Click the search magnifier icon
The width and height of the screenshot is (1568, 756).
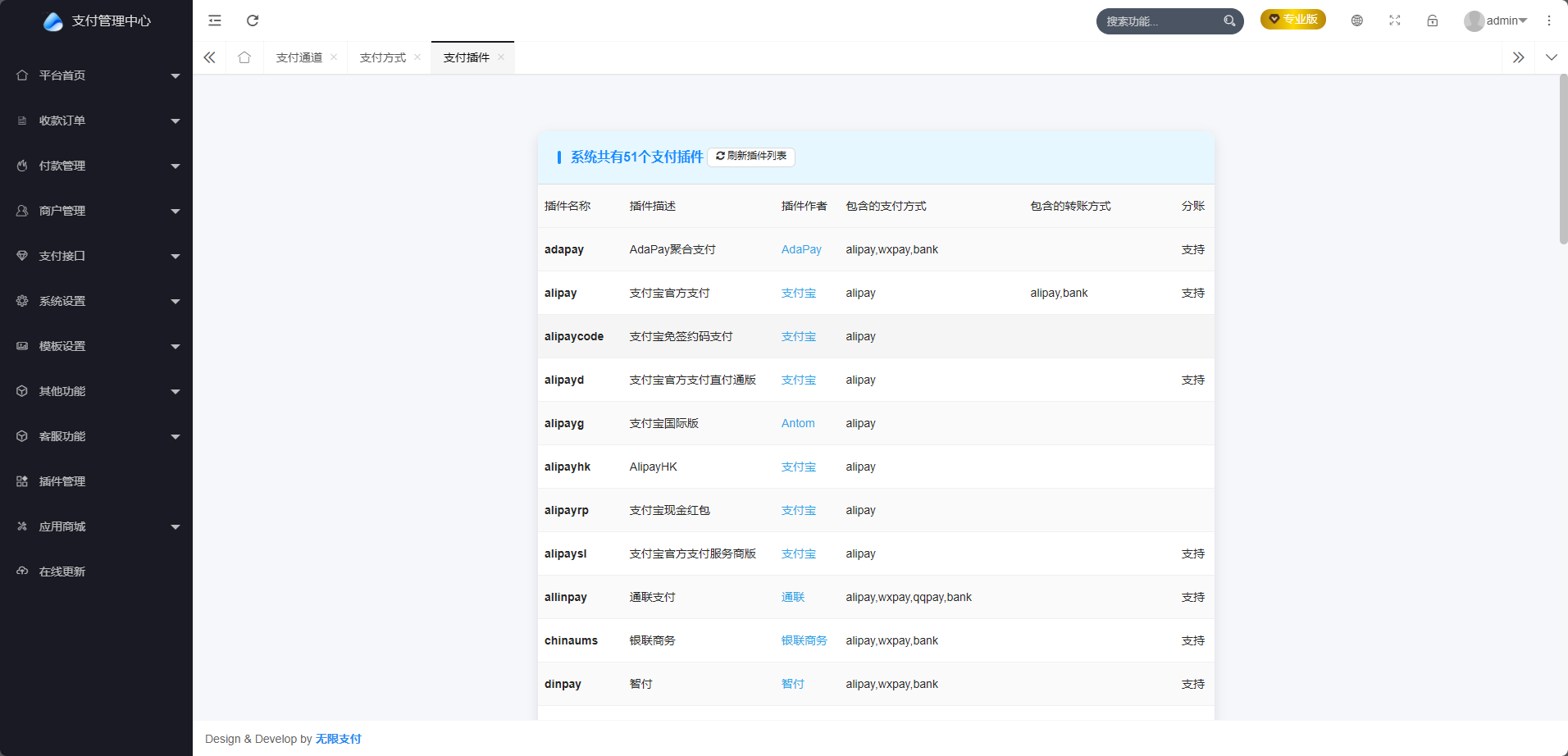[x=1229, y=21]
